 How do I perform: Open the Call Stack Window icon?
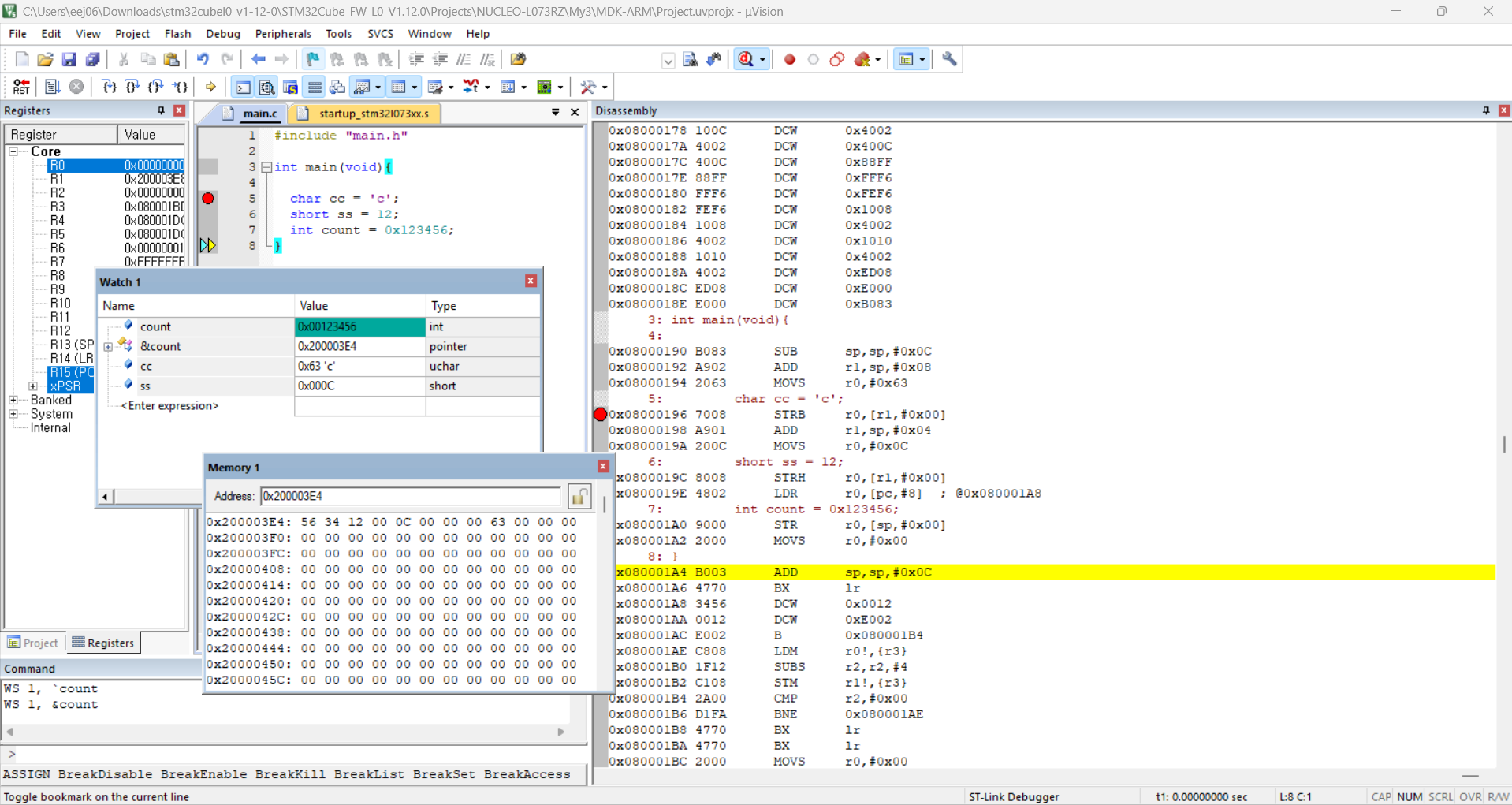pos(338,87)
